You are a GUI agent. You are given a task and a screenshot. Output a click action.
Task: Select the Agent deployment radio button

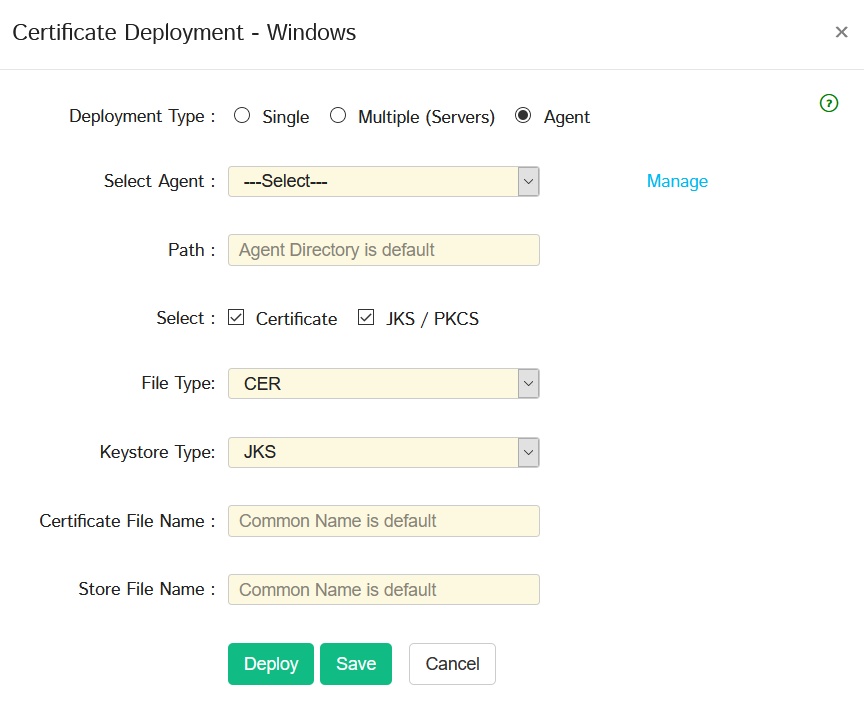click(523, 116)
